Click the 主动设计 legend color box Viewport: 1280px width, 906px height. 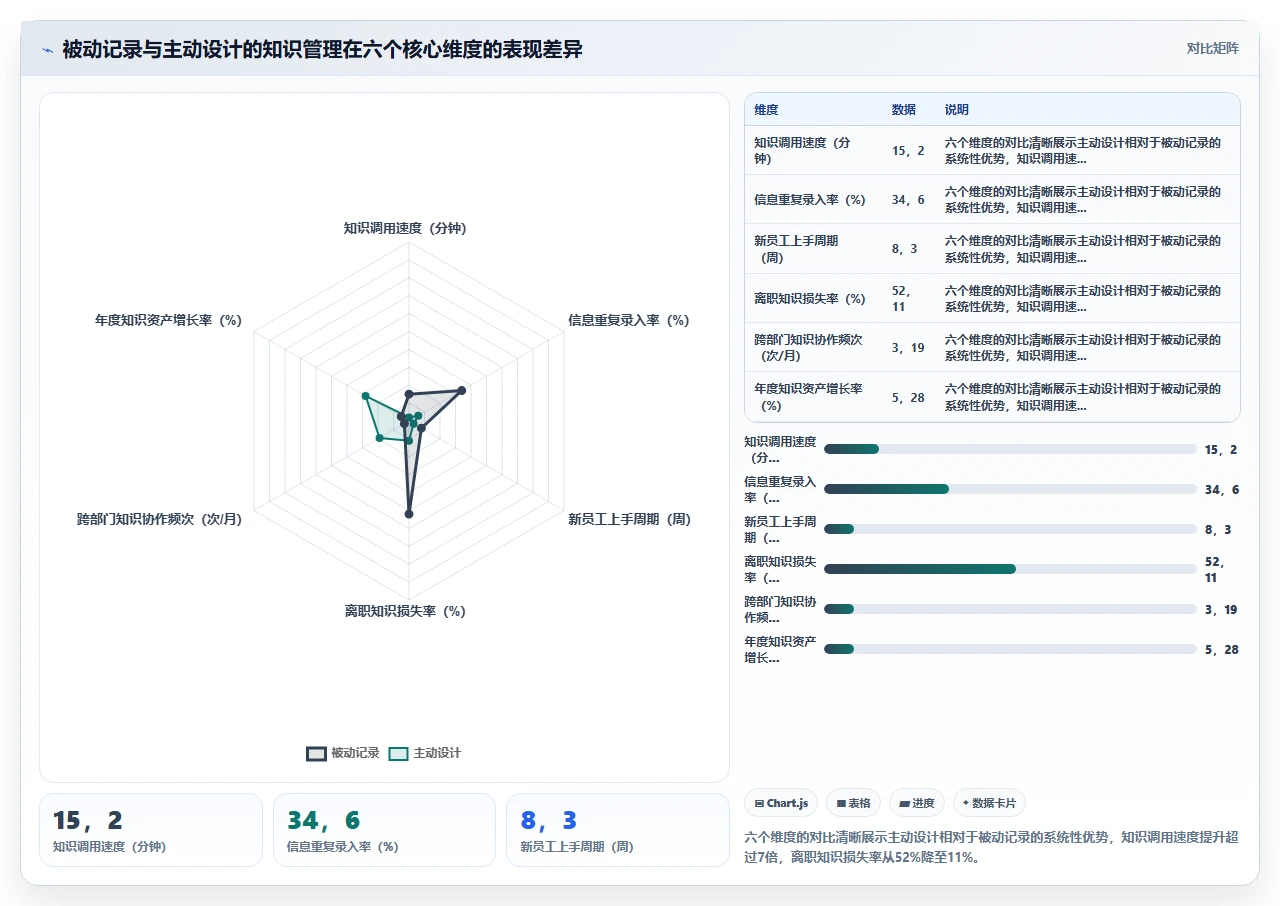[398, 754]
